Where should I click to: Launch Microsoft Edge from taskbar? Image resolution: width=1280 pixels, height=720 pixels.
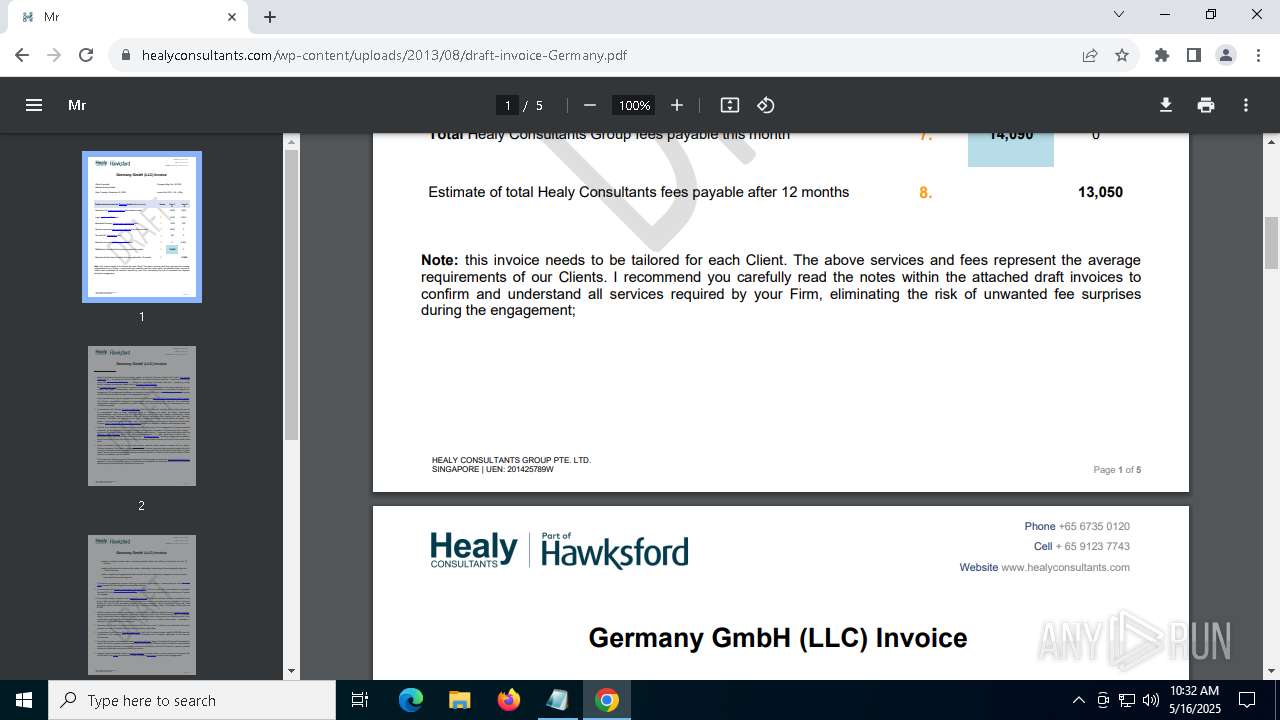tap(411, 700)
